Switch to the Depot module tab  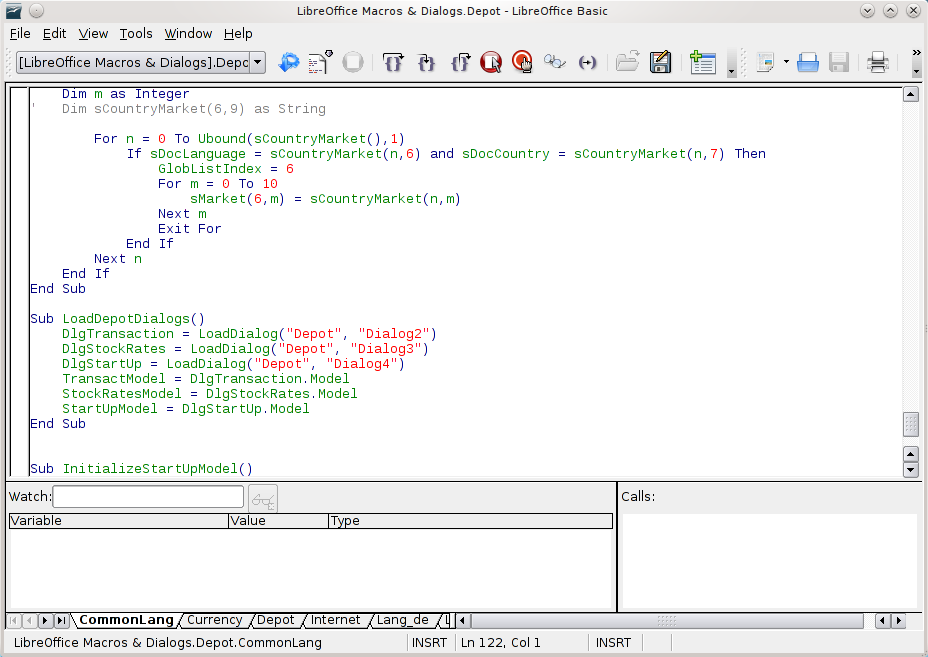point(276,620)
